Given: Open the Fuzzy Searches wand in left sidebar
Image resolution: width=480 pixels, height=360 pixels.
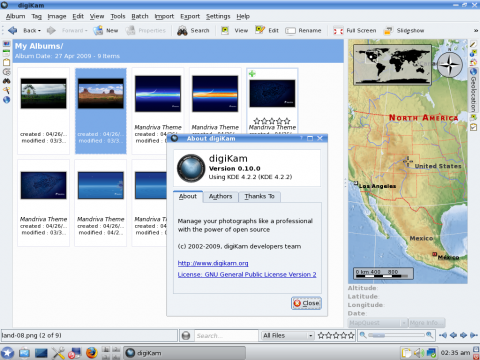Looking at the screenshot, I should point(6,90).
